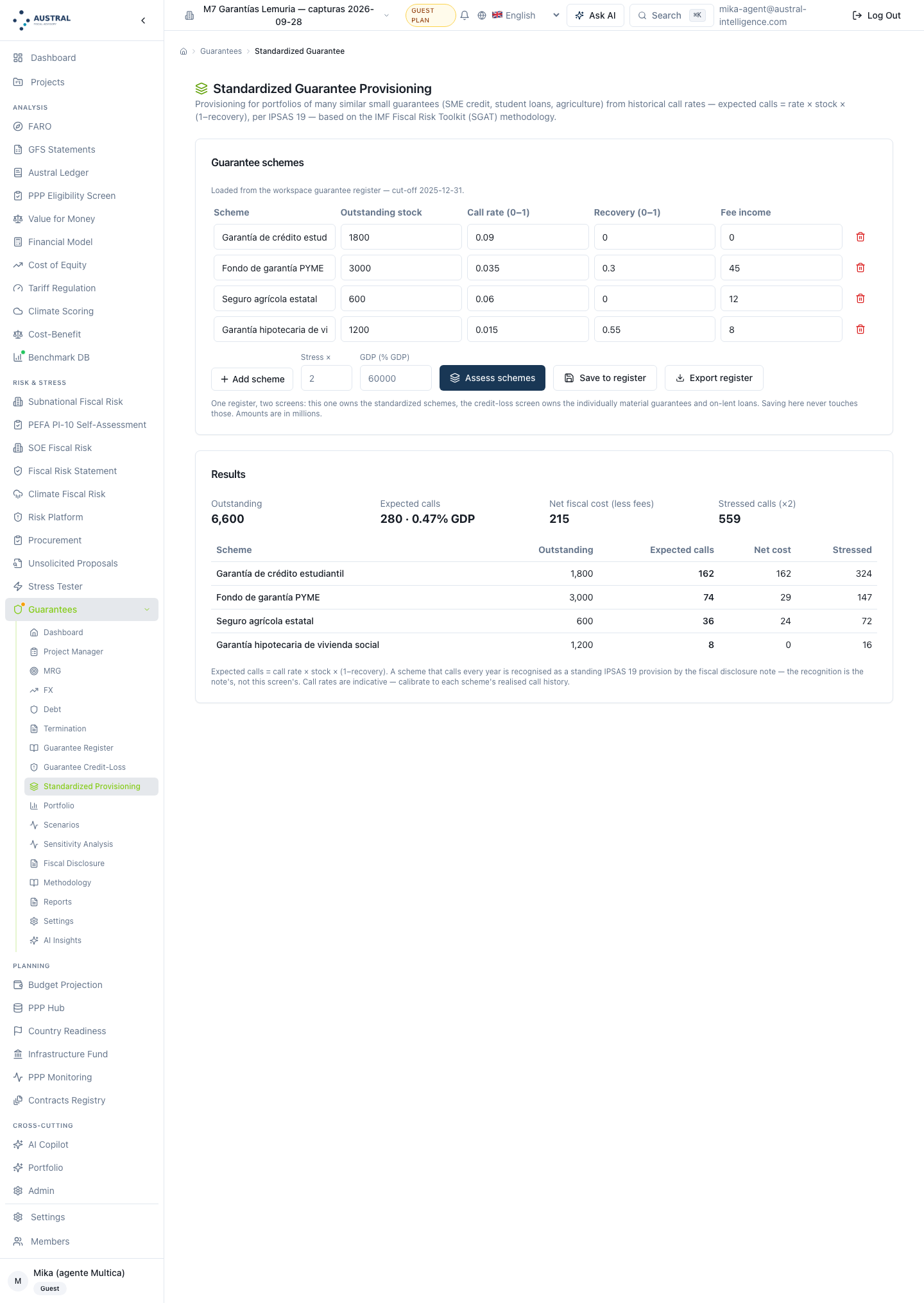Focus the Search box
The width and height of the screenshot is (924, 1303).
pos(672,15)
